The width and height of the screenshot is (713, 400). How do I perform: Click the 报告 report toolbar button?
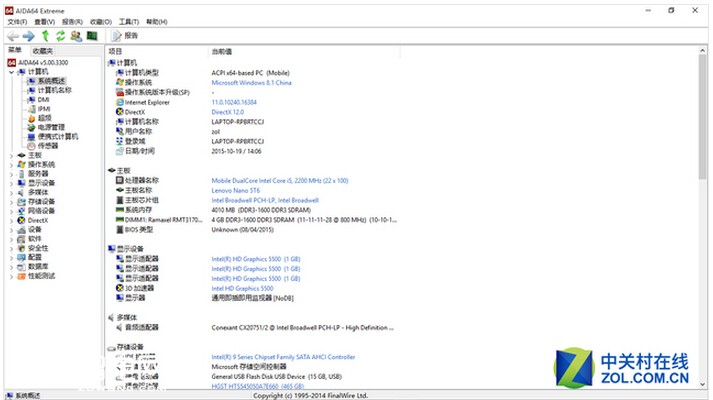click(x=125, y=36)
